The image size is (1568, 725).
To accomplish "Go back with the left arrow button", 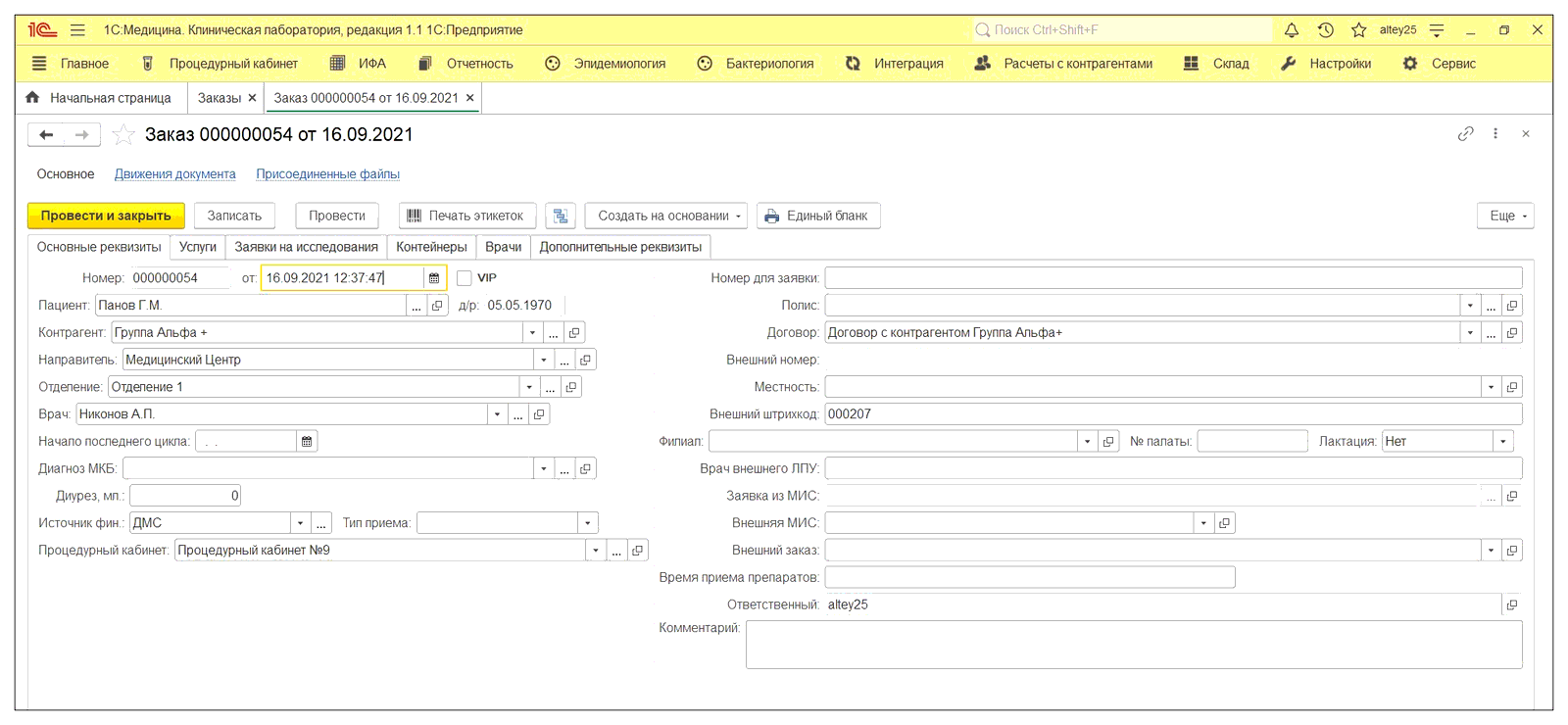I will (x=46, y=134).
